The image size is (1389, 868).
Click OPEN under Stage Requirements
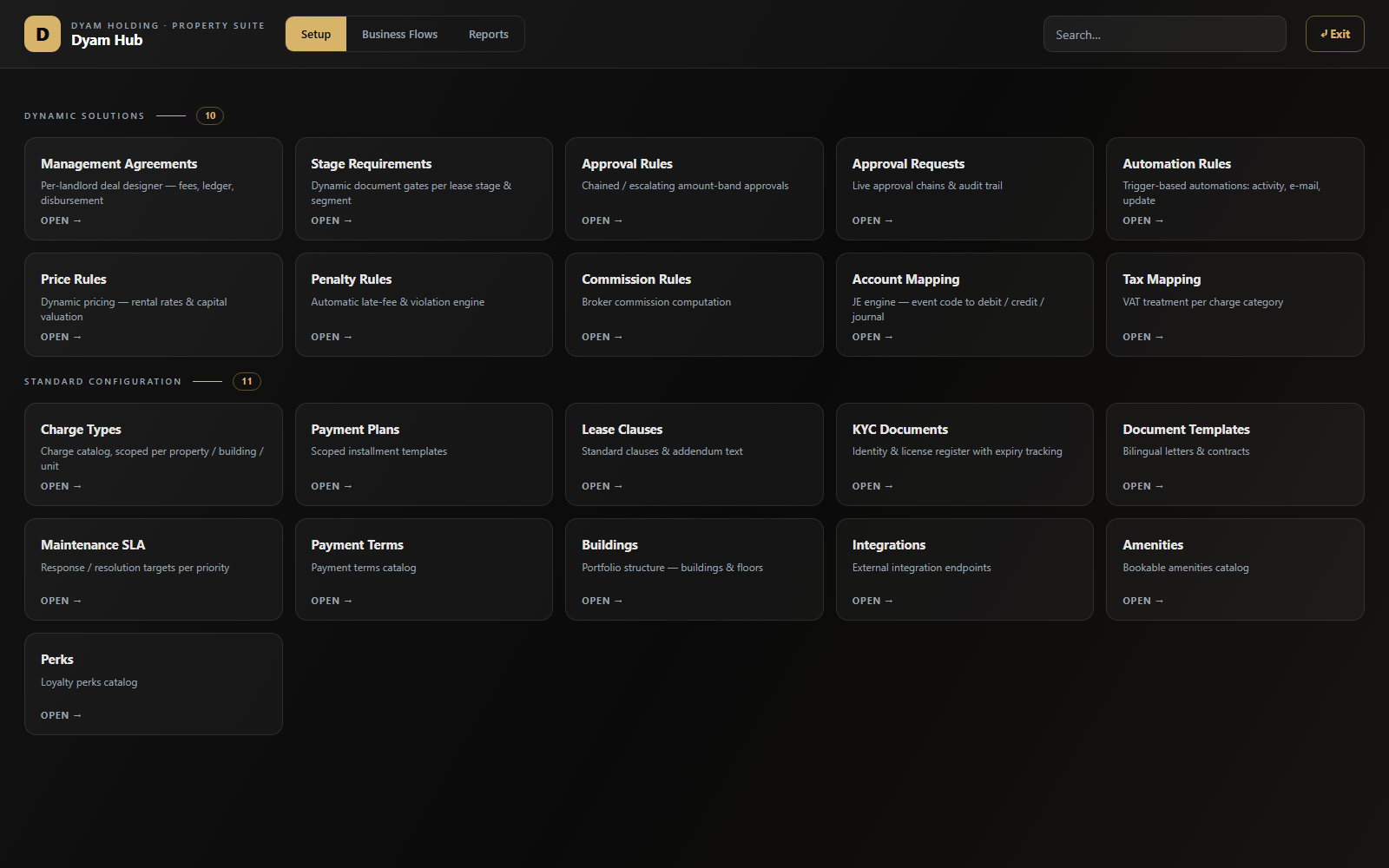coord(332,220)
